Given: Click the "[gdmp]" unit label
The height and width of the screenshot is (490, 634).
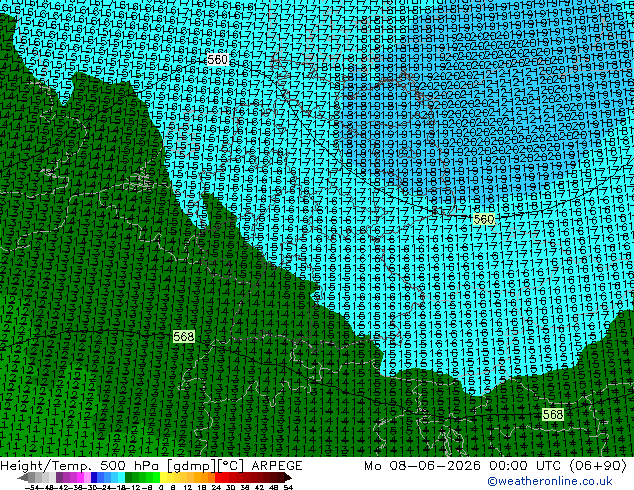Looking at the screenshot, I should (192, 466).
